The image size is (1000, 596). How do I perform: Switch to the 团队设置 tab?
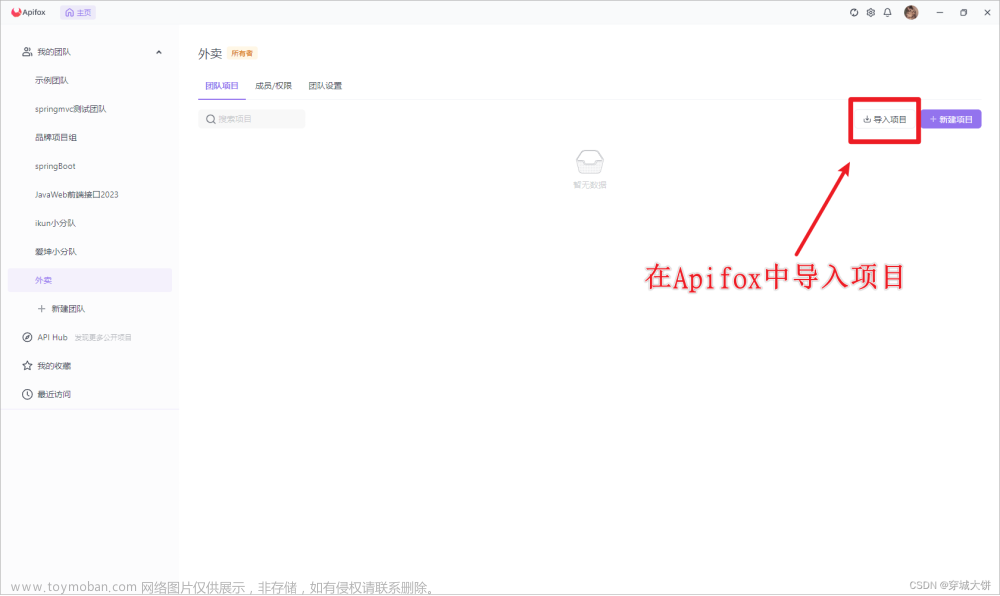[x=325, y=85]
